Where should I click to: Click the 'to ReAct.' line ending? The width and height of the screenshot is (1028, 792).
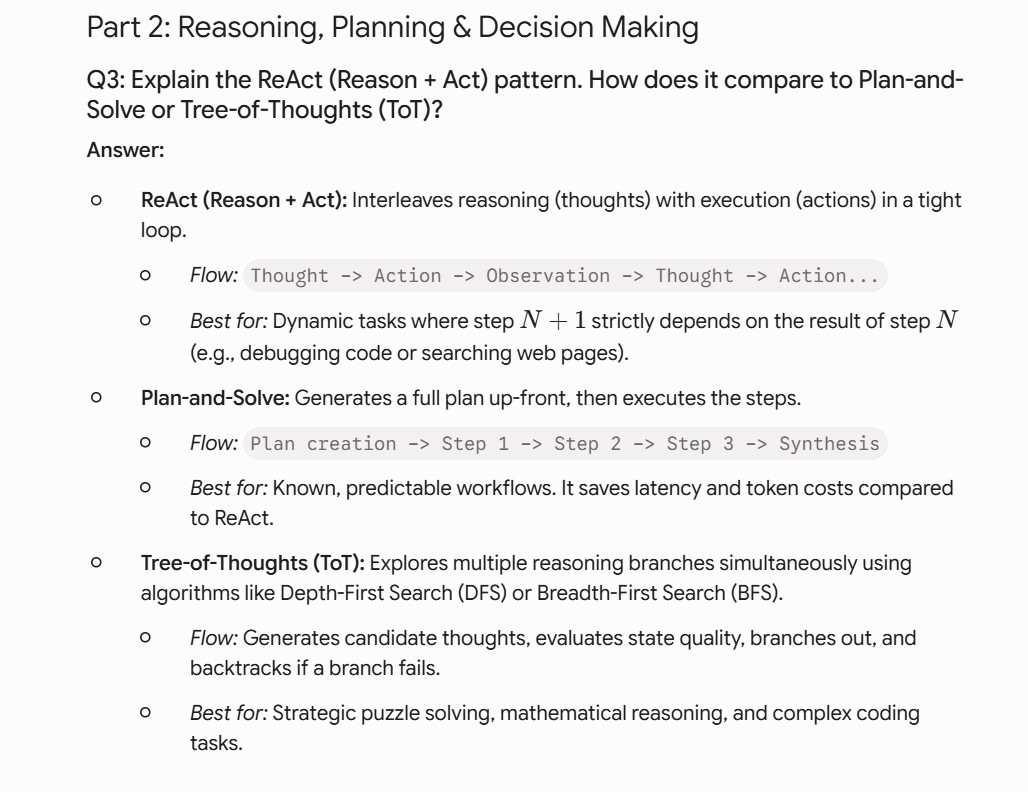(232, 519)
